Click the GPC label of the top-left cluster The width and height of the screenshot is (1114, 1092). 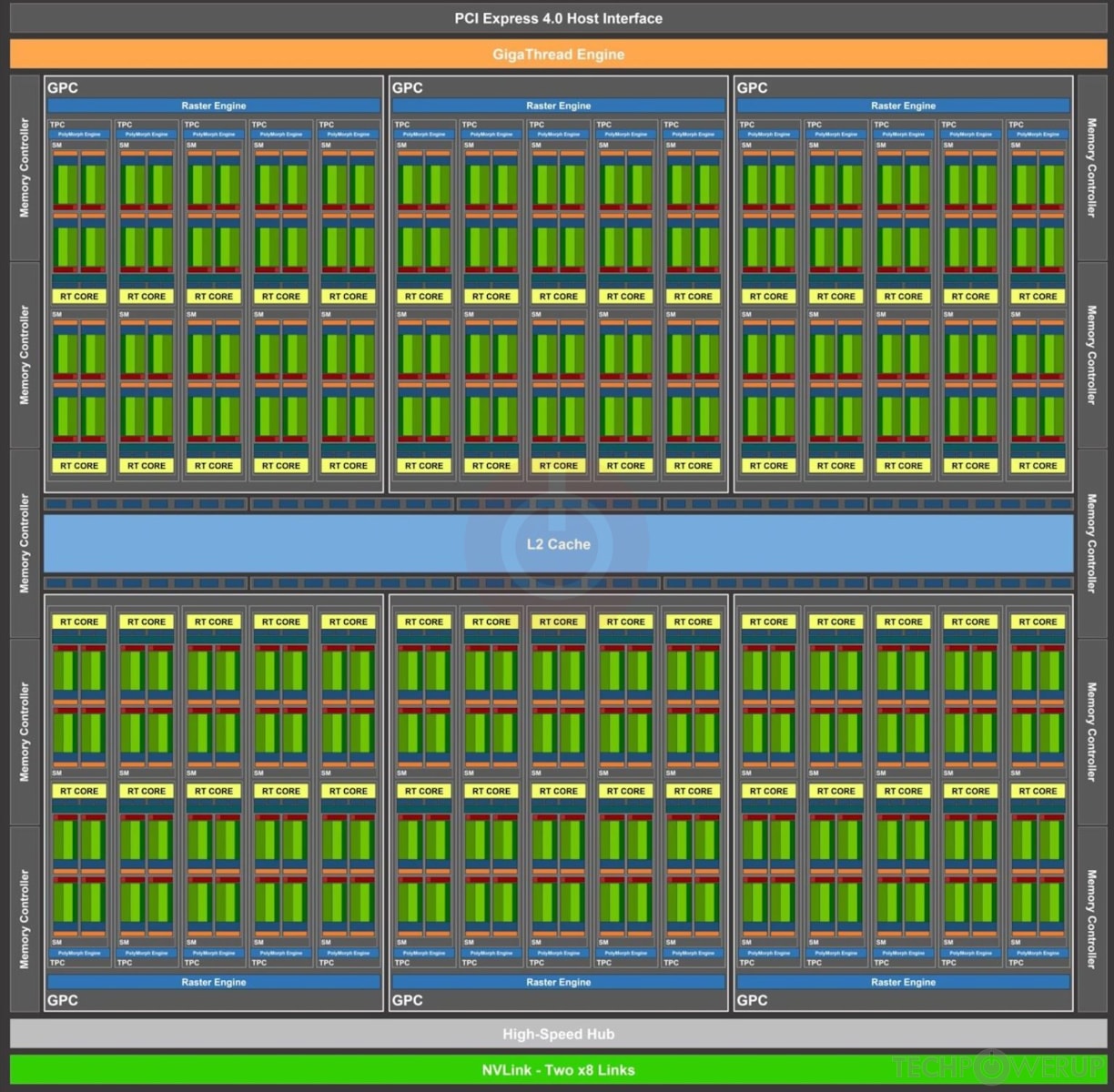pyautogui.click(x=63, y=88)
